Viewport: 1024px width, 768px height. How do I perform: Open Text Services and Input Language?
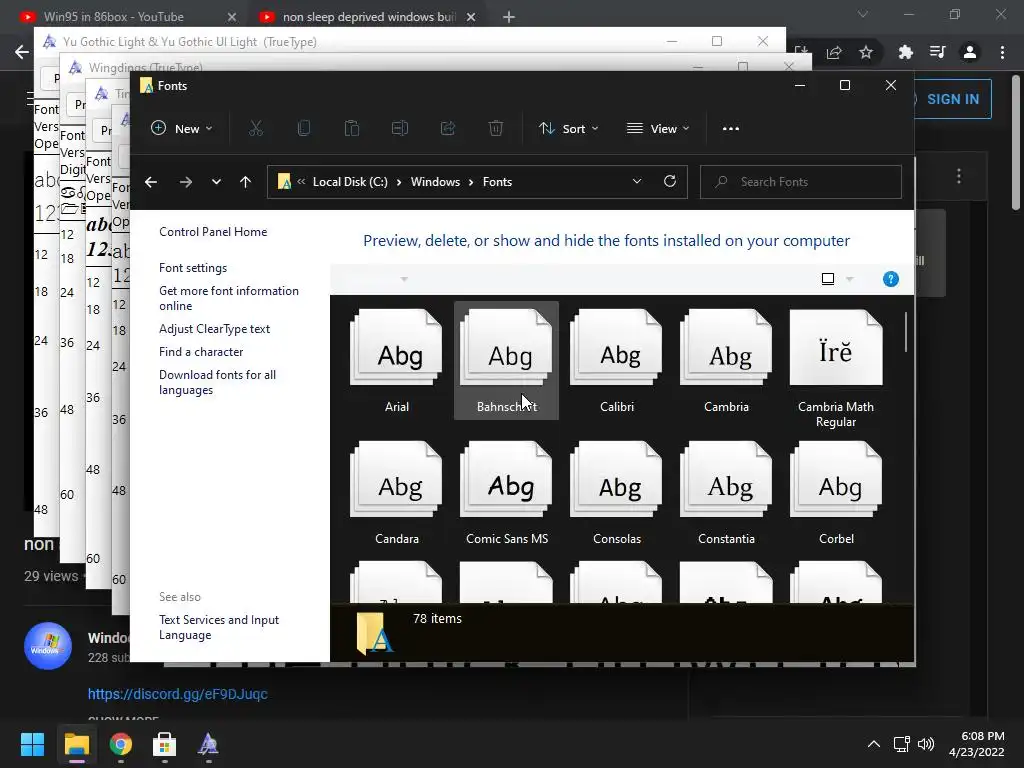click(219, 628)
